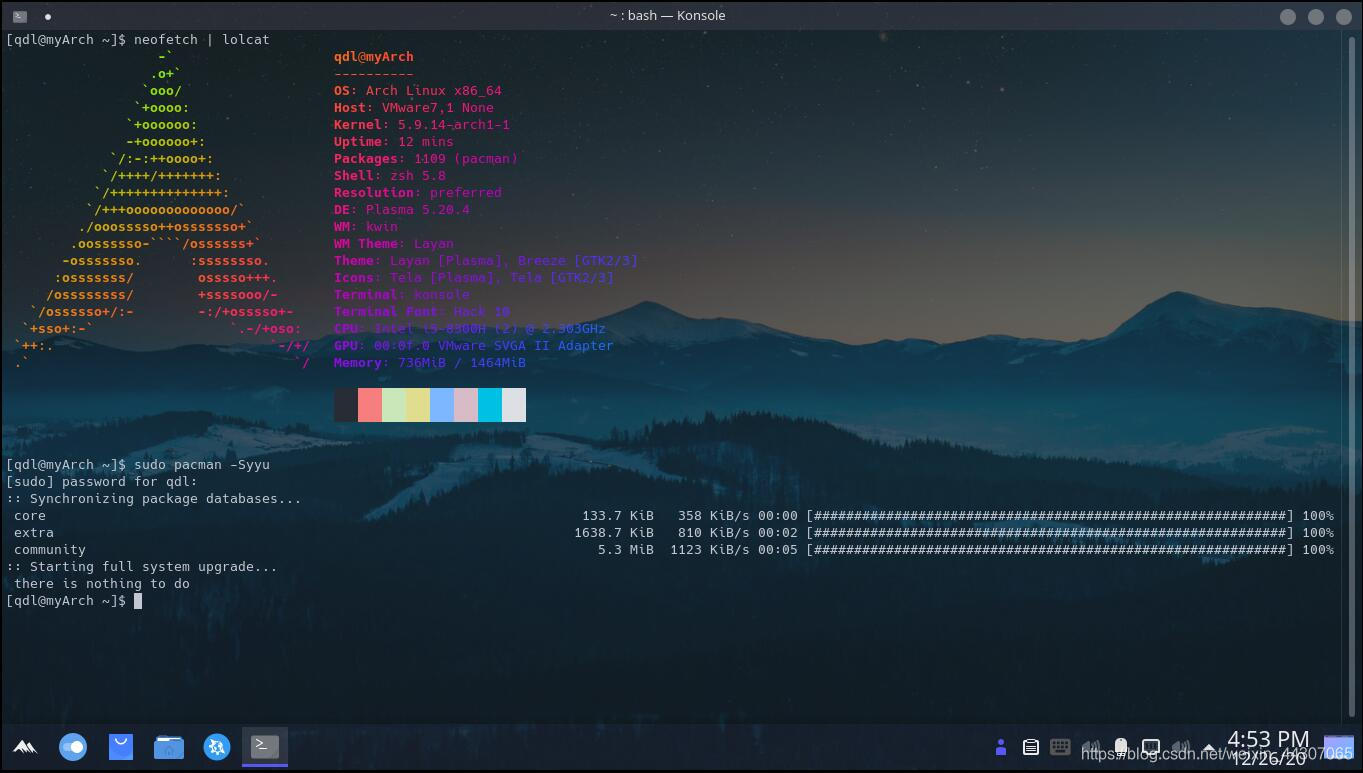The width and height of the screenshot is (1363, 773).
Task: Click the 'extra' repository row name
Action: coord(34,532)
